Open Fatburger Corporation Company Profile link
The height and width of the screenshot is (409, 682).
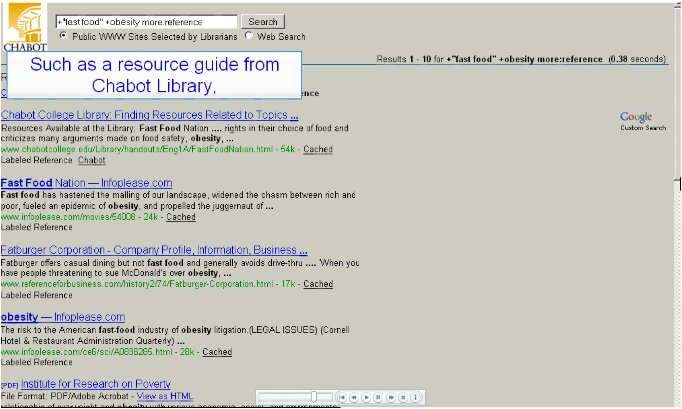[x=154, y=250]
